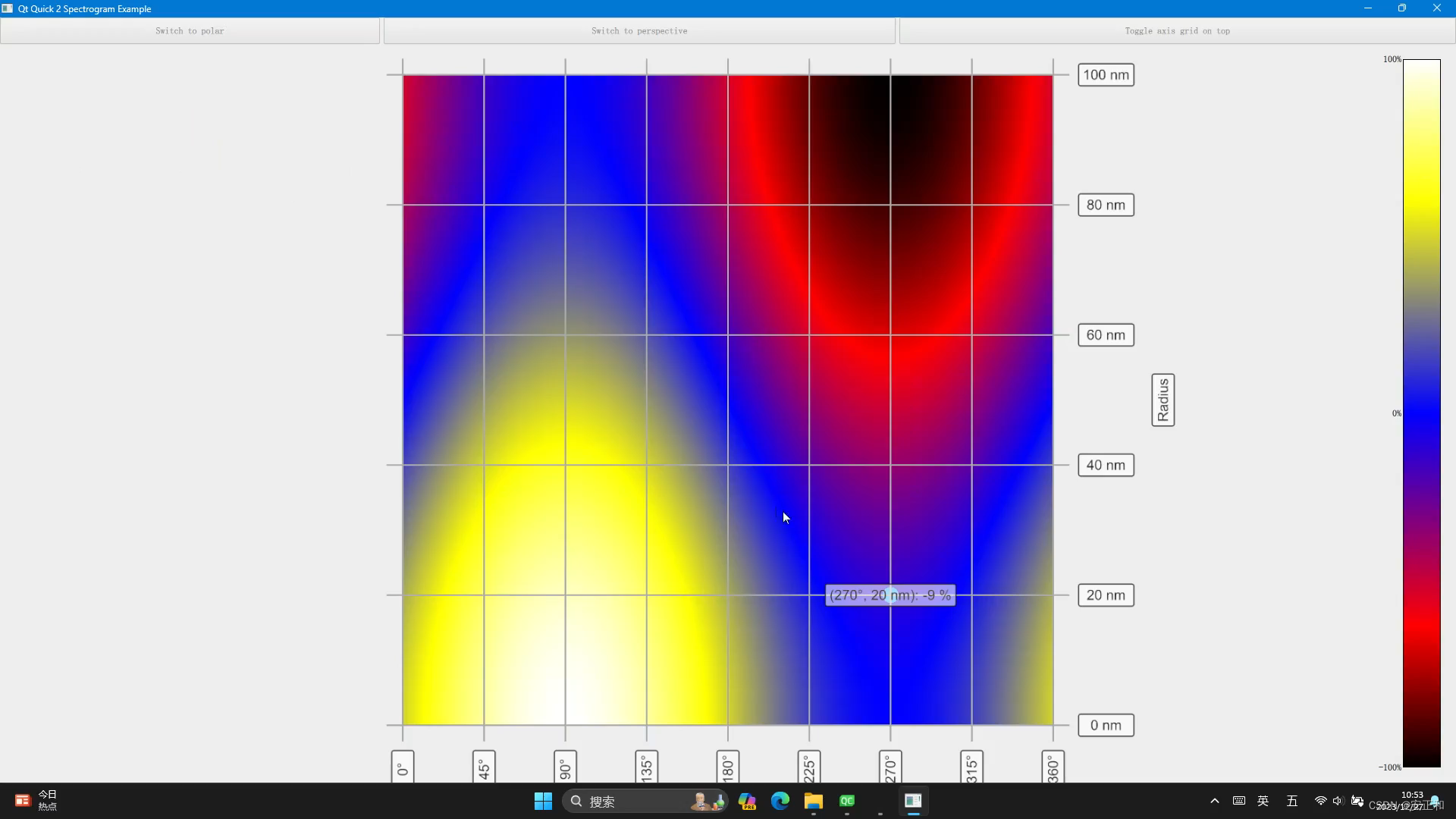Launch Microsoft Edge from taskbar
Screen dimensions: 1456x819
coord(780,801)
